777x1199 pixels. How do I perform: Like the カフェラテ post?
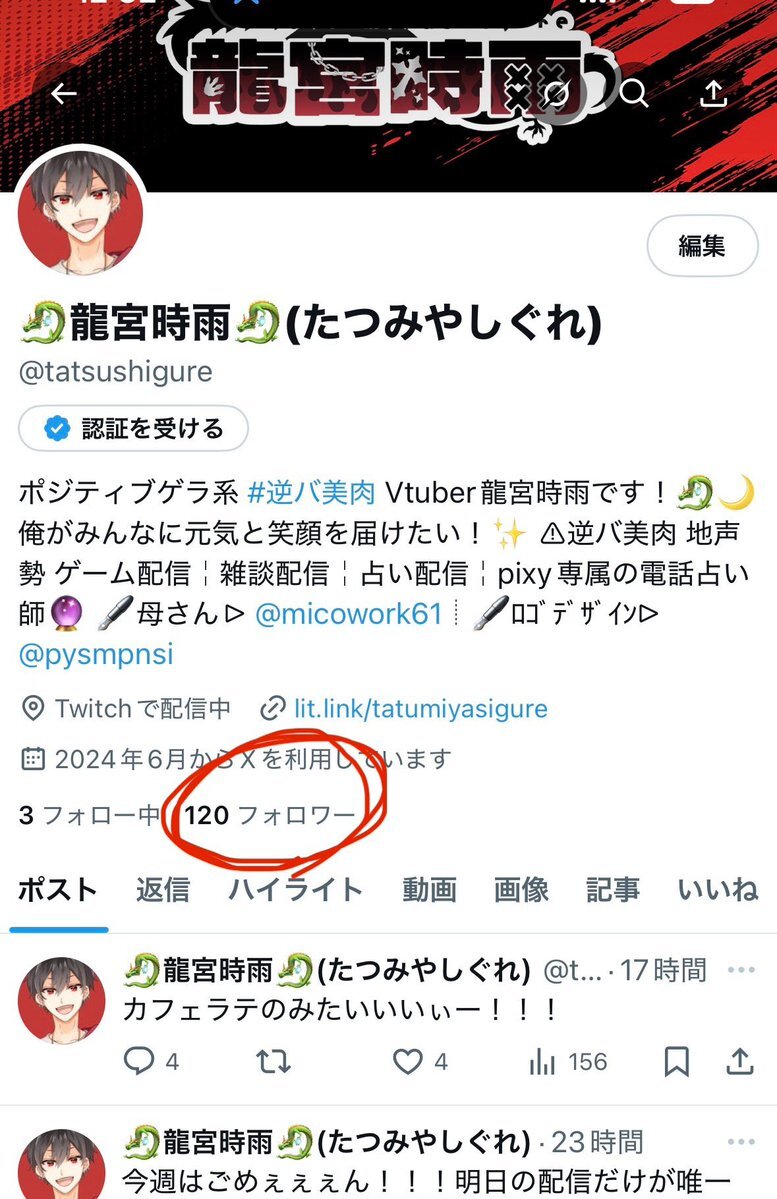[x=420, y=1061]
